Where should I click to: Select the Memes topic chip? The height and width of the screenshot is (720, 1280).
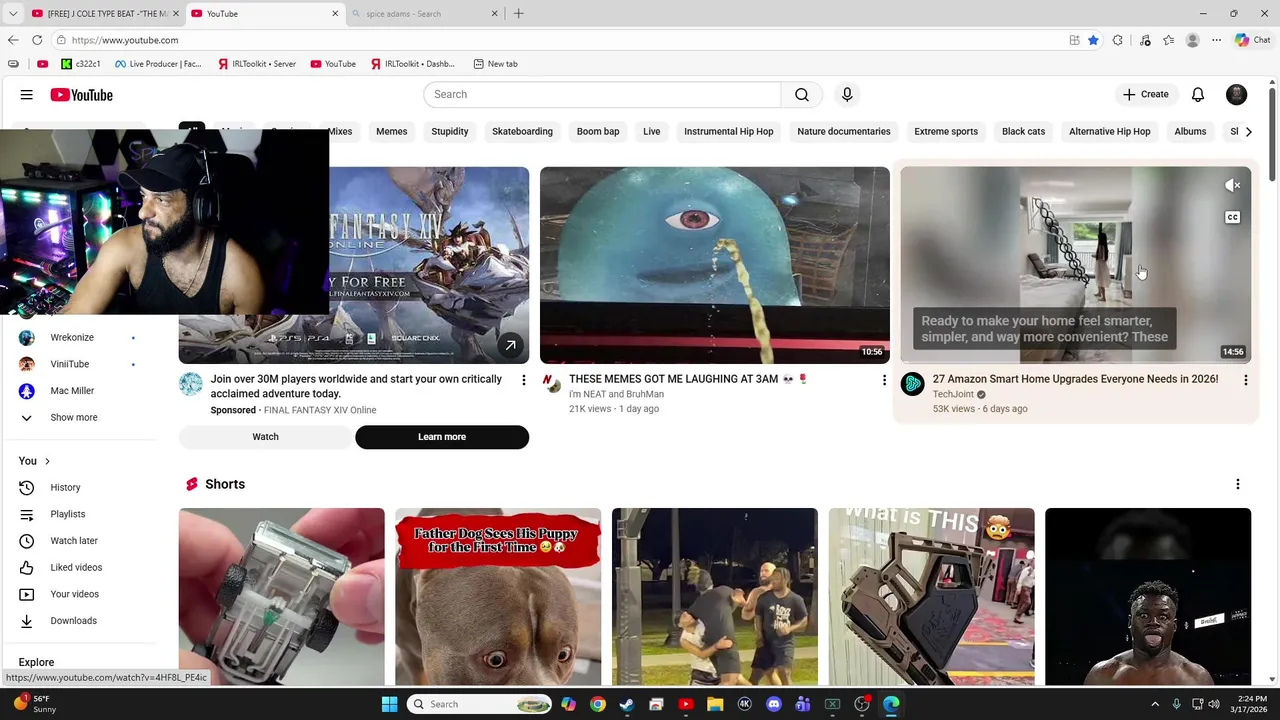391,131
